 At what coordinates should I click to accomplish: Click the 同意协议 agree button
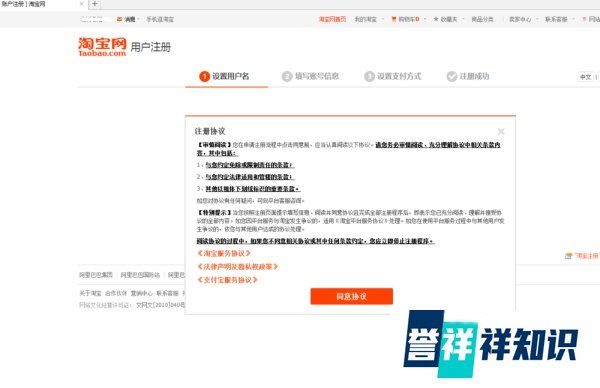point(351,296)
